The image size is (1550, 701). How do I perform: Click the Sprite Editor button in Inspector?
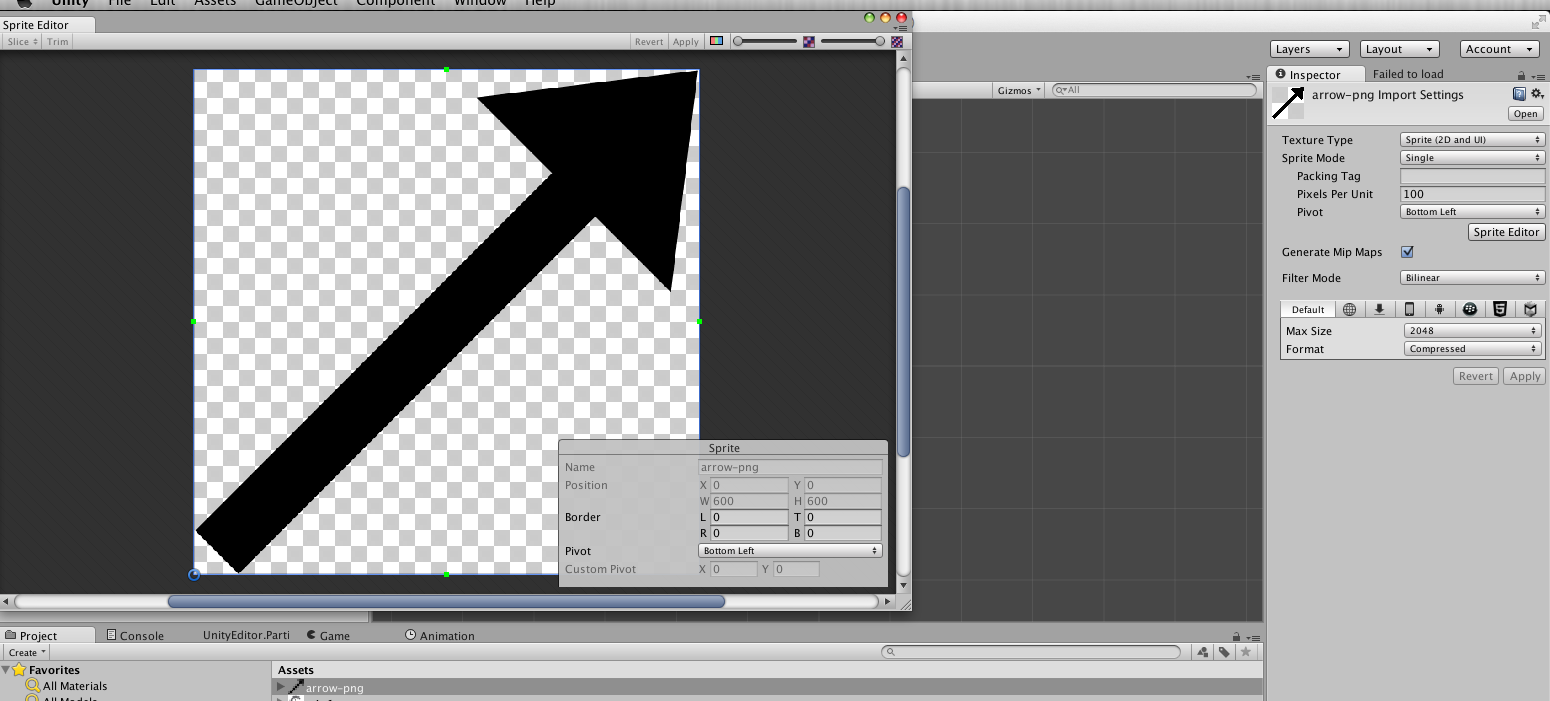click(1506, 232)
